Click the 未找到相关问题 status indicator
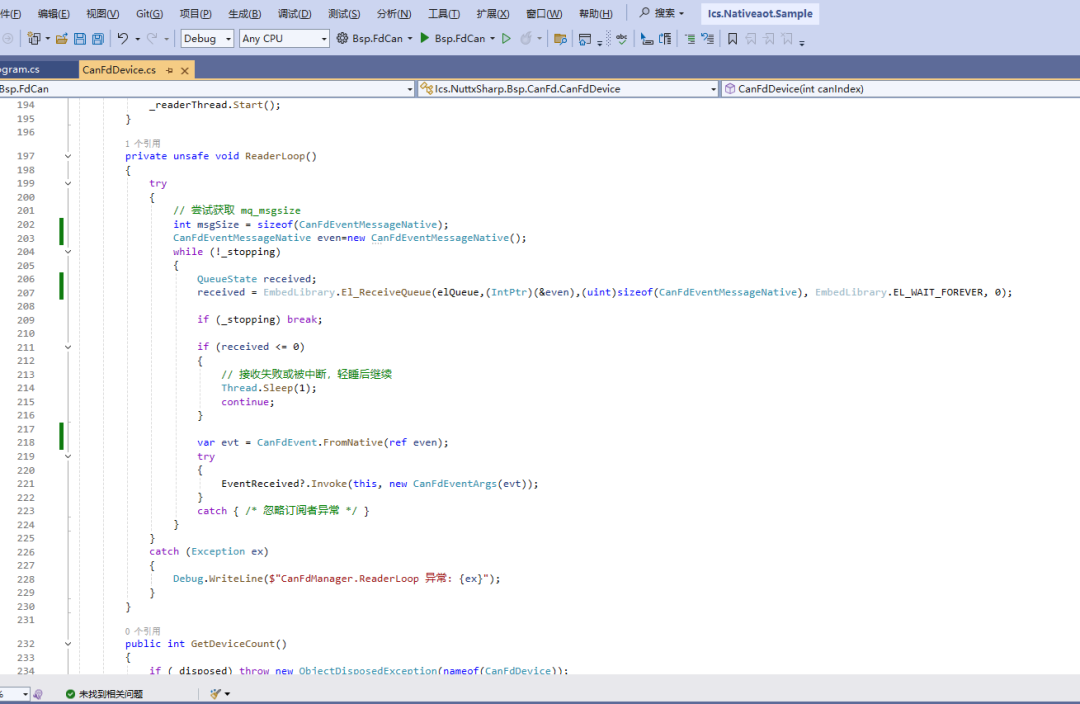1080x704 pixels. (x=104, y=694)
